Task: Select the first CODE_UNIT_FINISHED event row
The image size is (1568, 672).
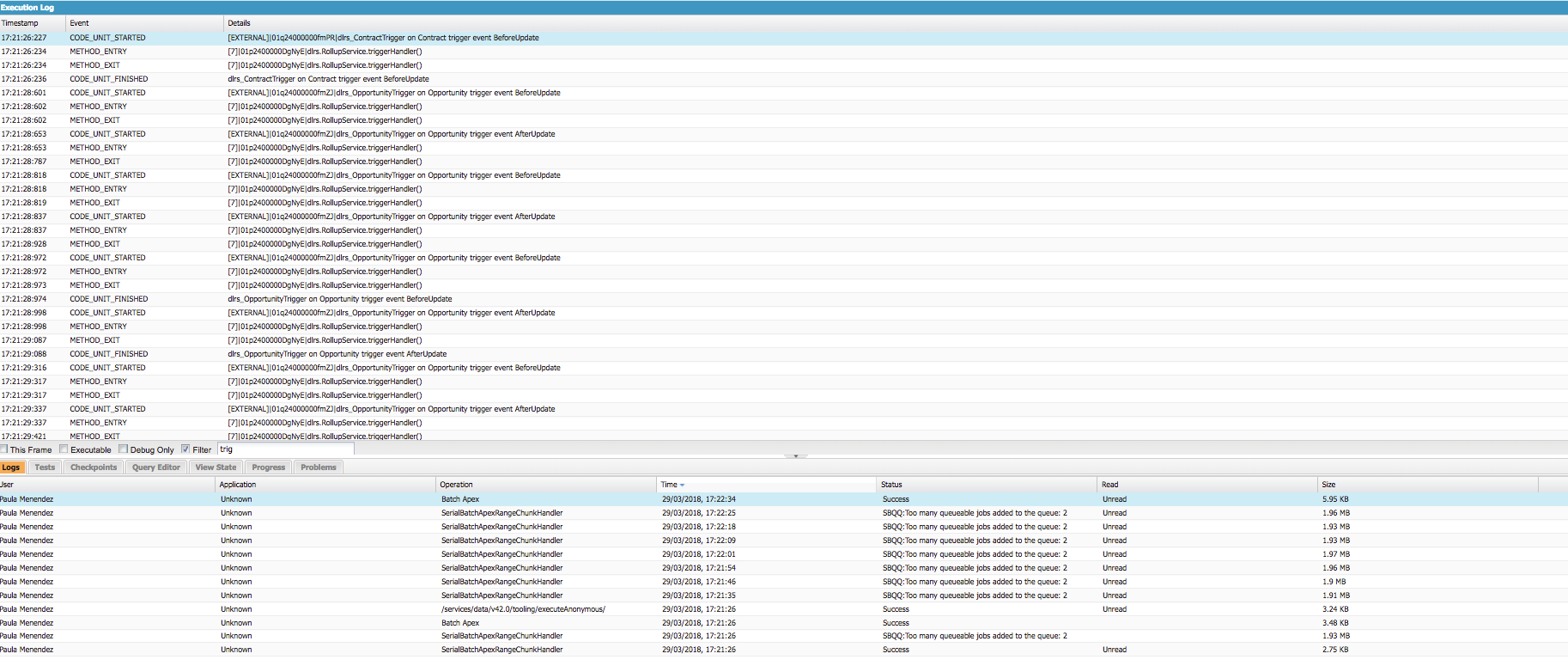Action: tap(109, 79)
